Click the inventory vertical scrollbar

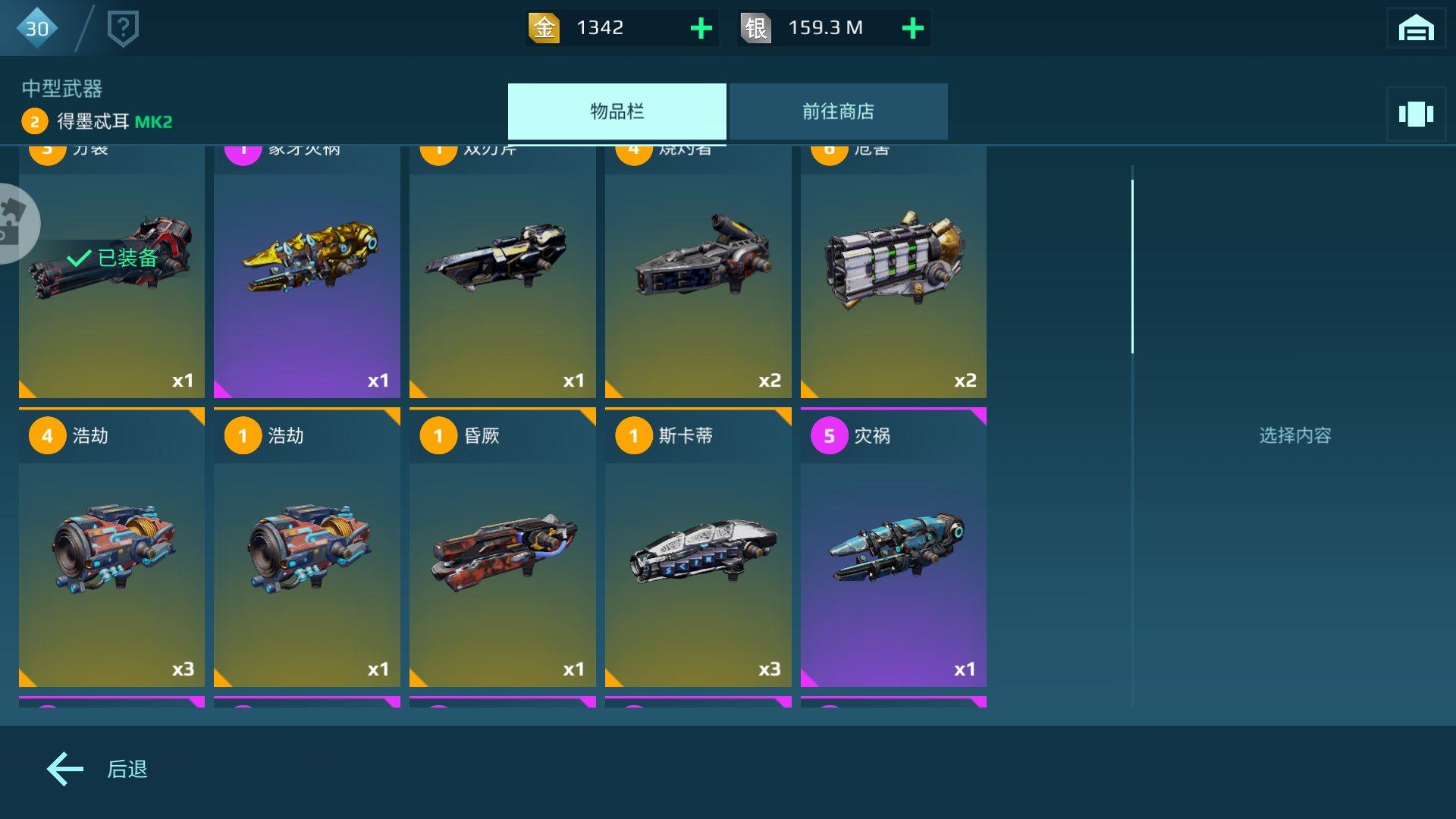1132,266
